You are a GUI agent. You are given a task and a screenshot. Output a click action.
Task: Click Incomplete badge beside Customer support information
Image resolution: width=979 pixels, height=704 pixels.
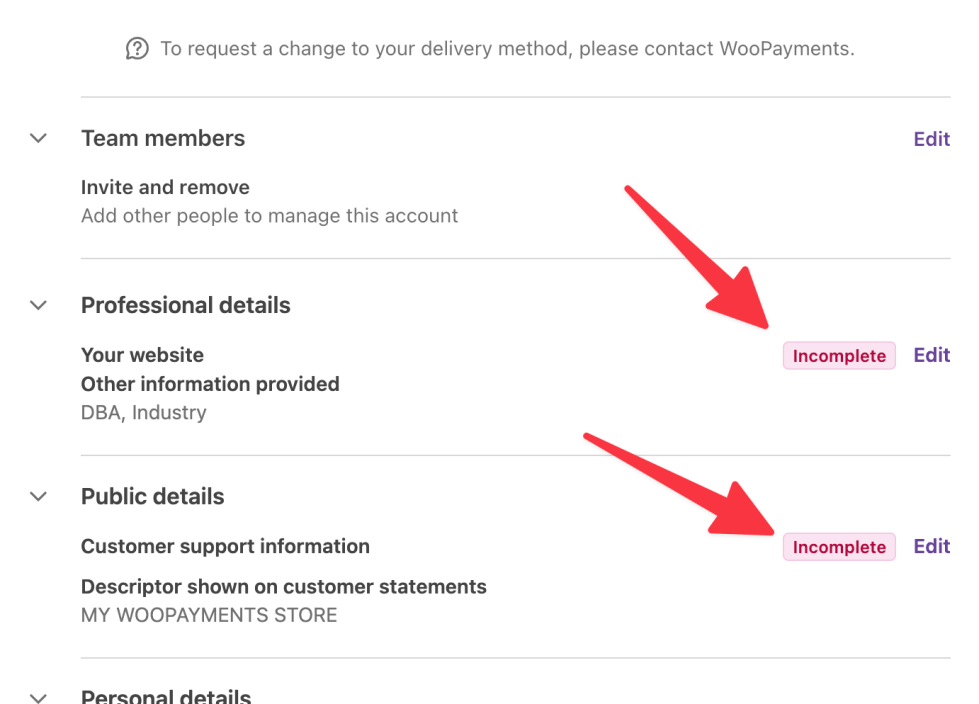click(x=839, y=547)
